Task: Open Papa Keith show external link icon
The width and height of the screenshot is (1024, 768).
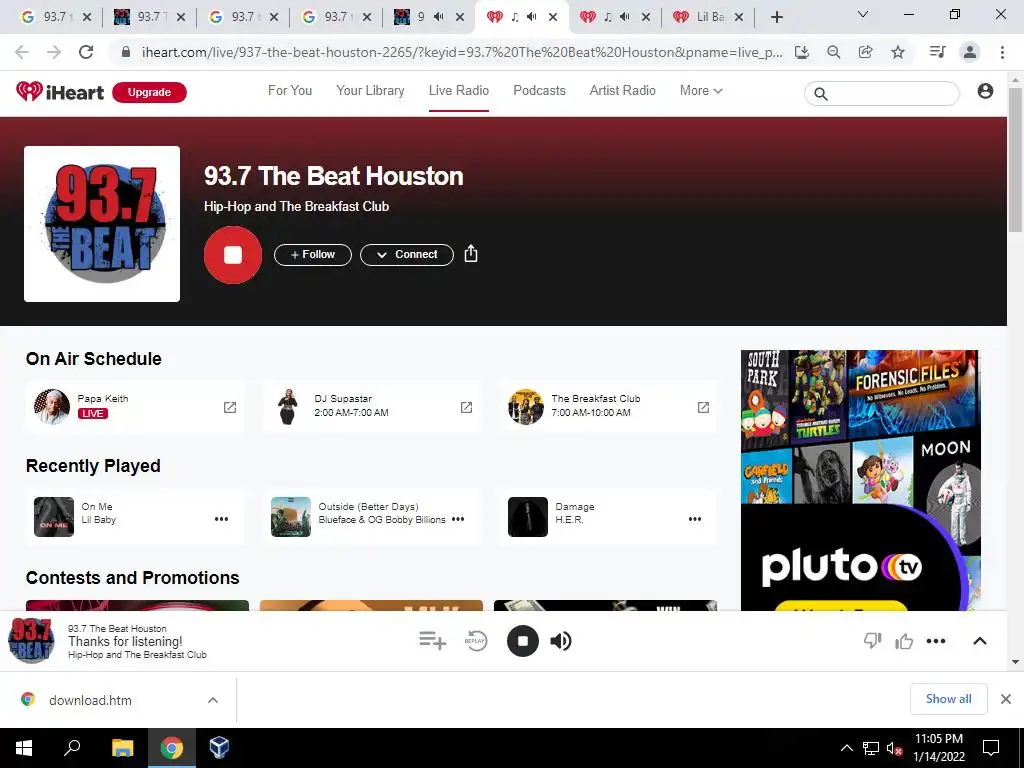Action: pyautogui.click(x=230, y=408)
